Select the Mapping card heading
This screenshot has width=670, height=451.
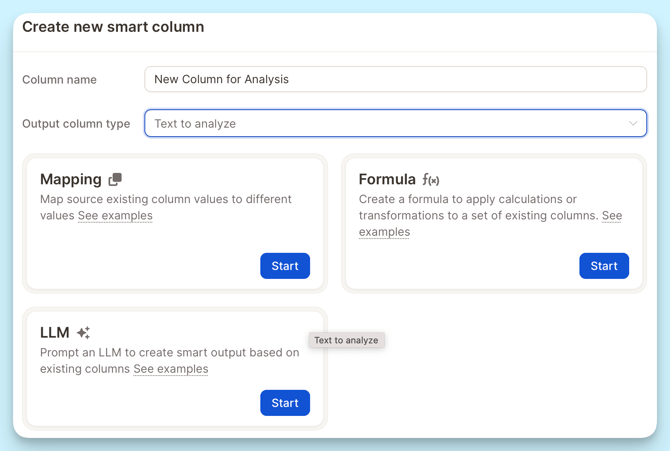70,180
